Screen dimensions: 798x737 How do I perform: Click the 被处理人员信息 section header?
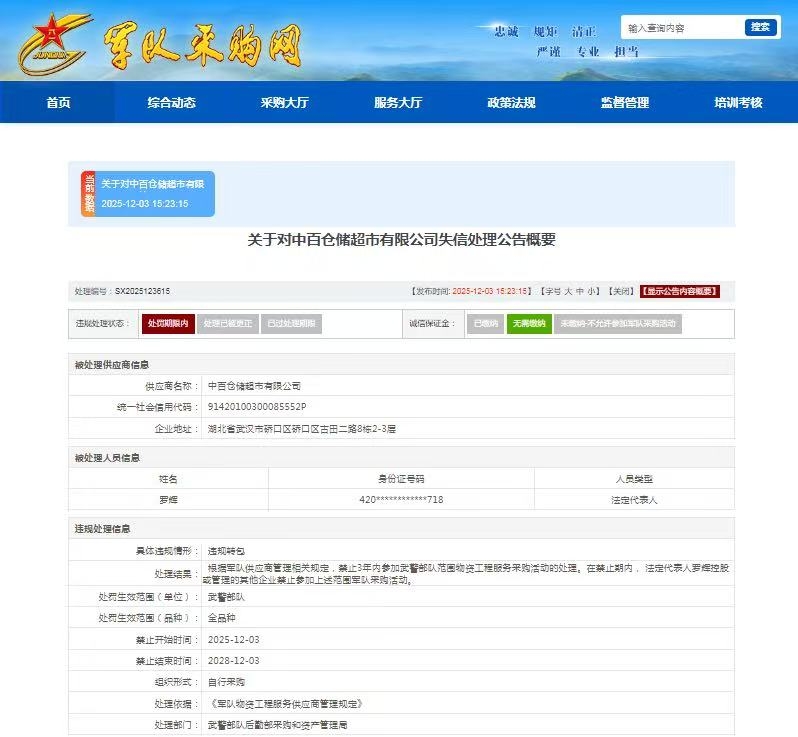(107, 458)
